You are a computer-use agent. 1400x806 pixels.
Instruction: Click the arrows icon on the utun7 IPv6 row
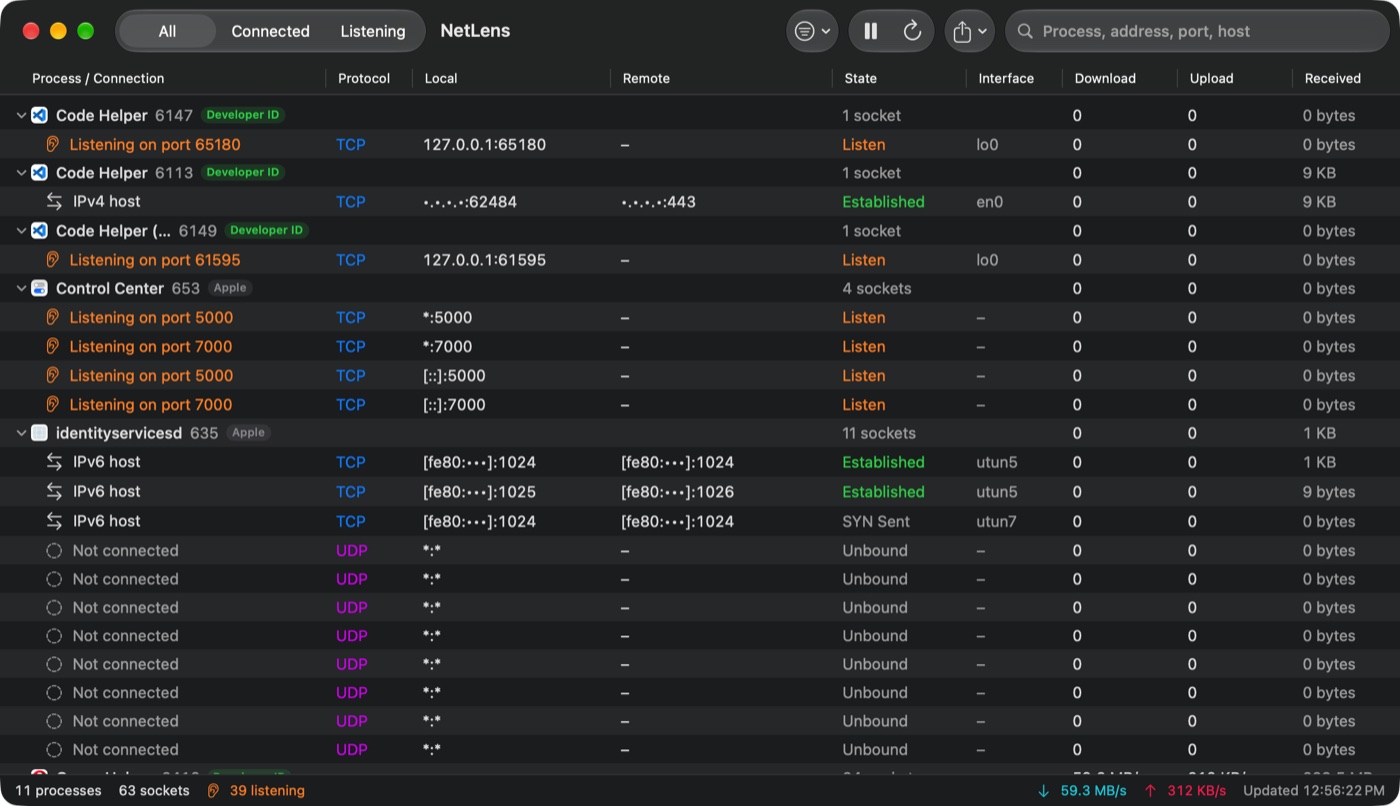[54, 521]
